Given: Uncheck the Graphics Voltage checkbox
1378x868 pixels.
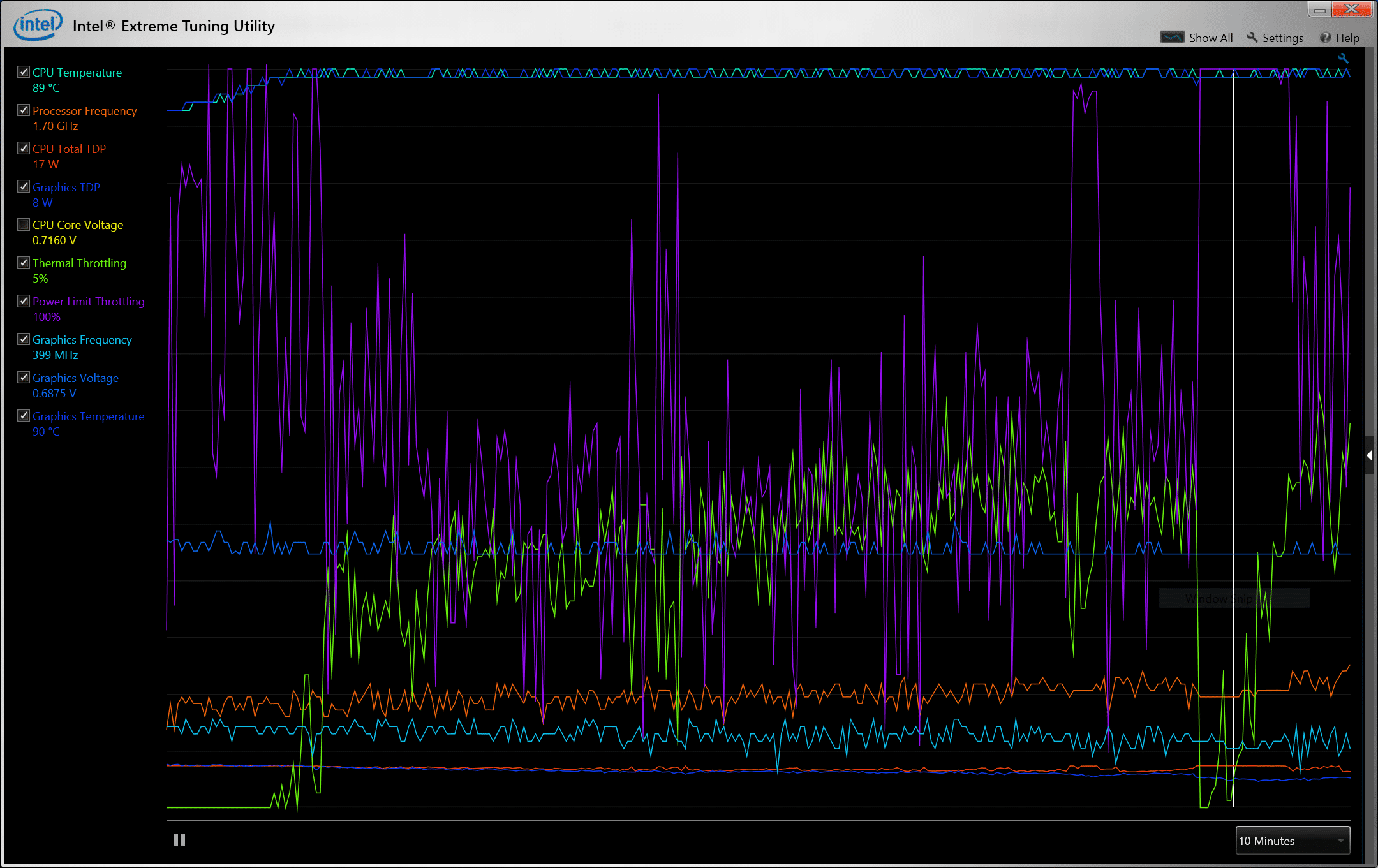Looking at the screenshot, I should pyautogui.click(x=24, y=378).
